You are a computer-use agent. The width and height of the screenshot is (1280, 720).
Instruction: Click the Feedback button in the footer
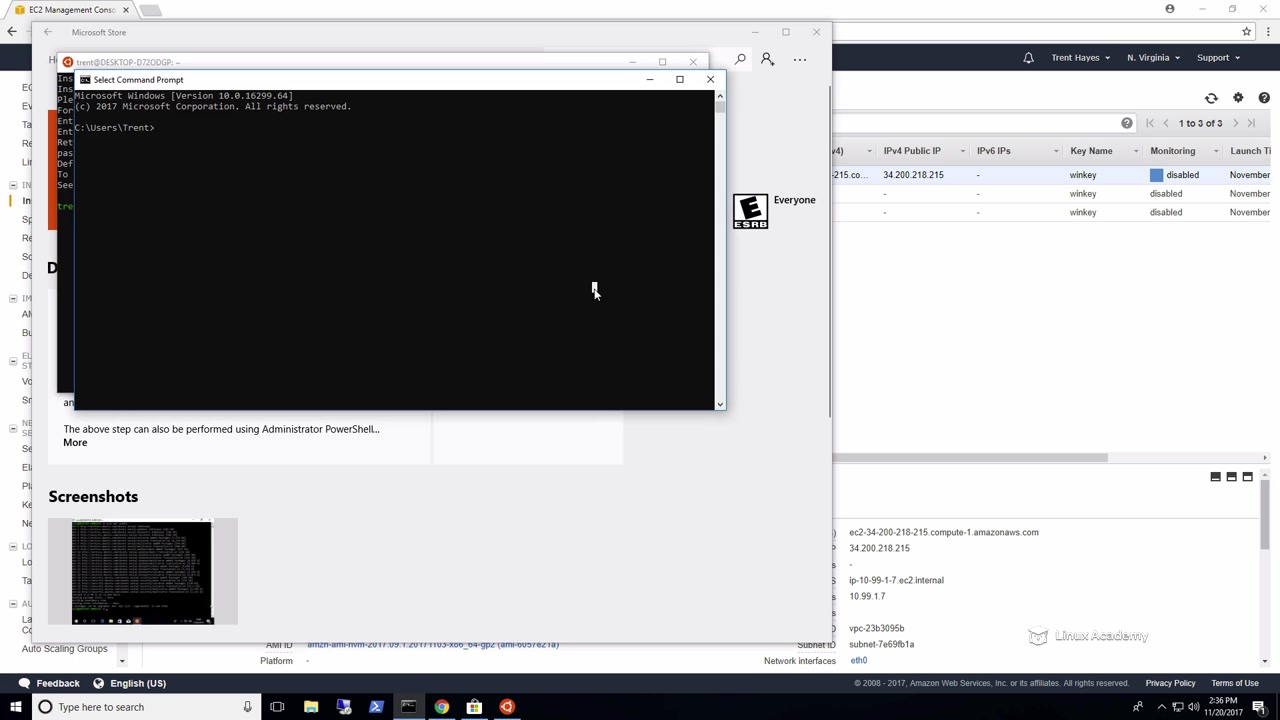pos(50,683)
